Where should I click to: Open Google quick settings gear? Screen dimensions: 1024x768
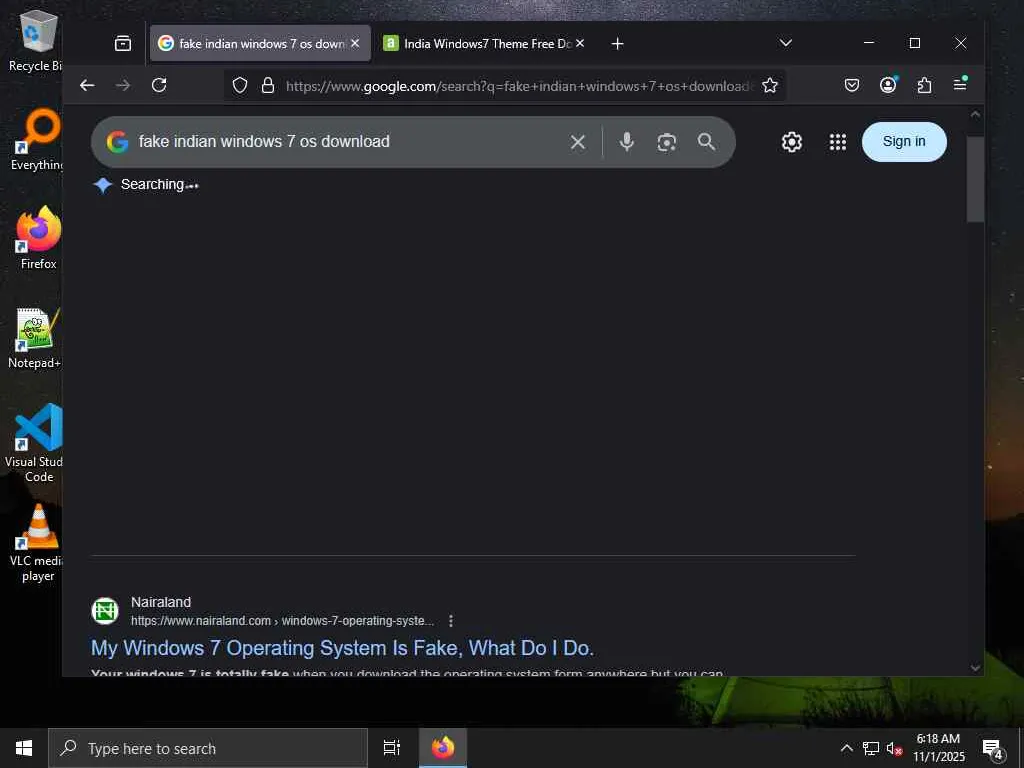click(792, 142)
